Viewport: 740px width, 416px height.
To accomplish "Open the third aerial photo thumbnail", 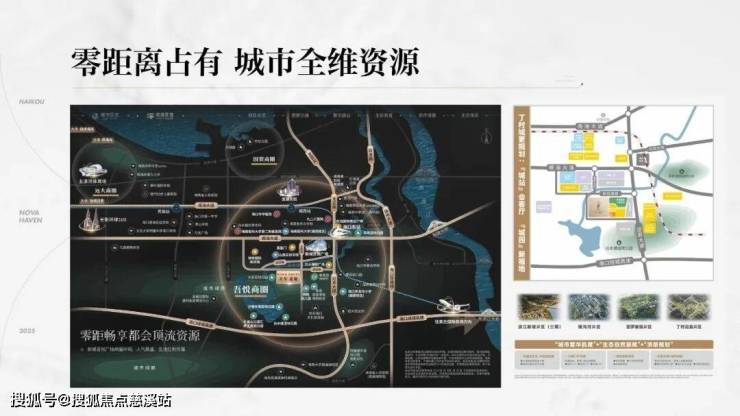I will [639, 307].
